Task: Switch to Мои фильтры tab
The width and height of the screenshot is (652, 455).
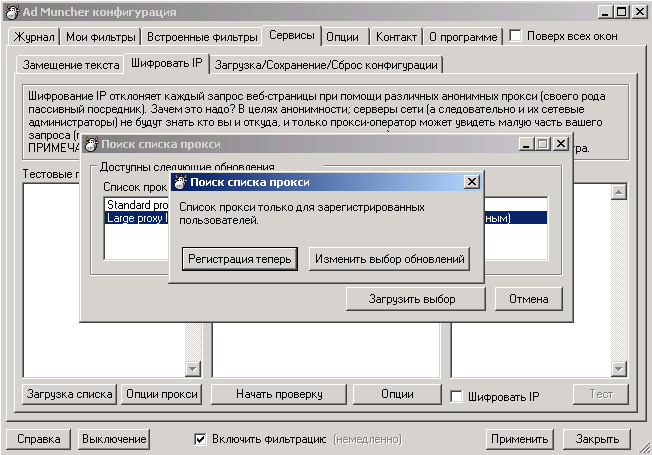Action: coord(101,37)
